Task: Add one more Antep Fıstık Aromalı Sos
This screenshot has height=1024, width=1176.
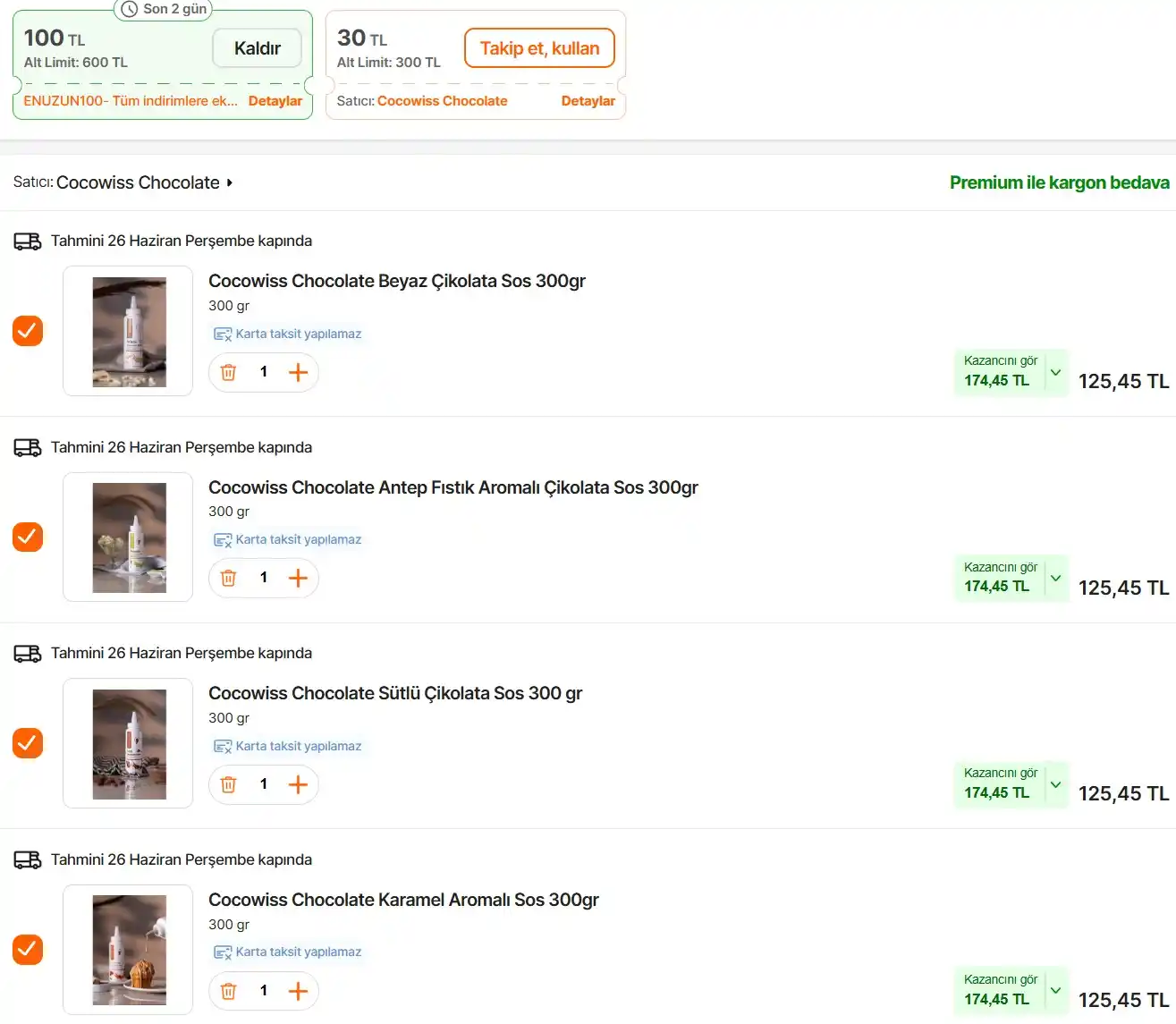Action: (x=298, y=579)
